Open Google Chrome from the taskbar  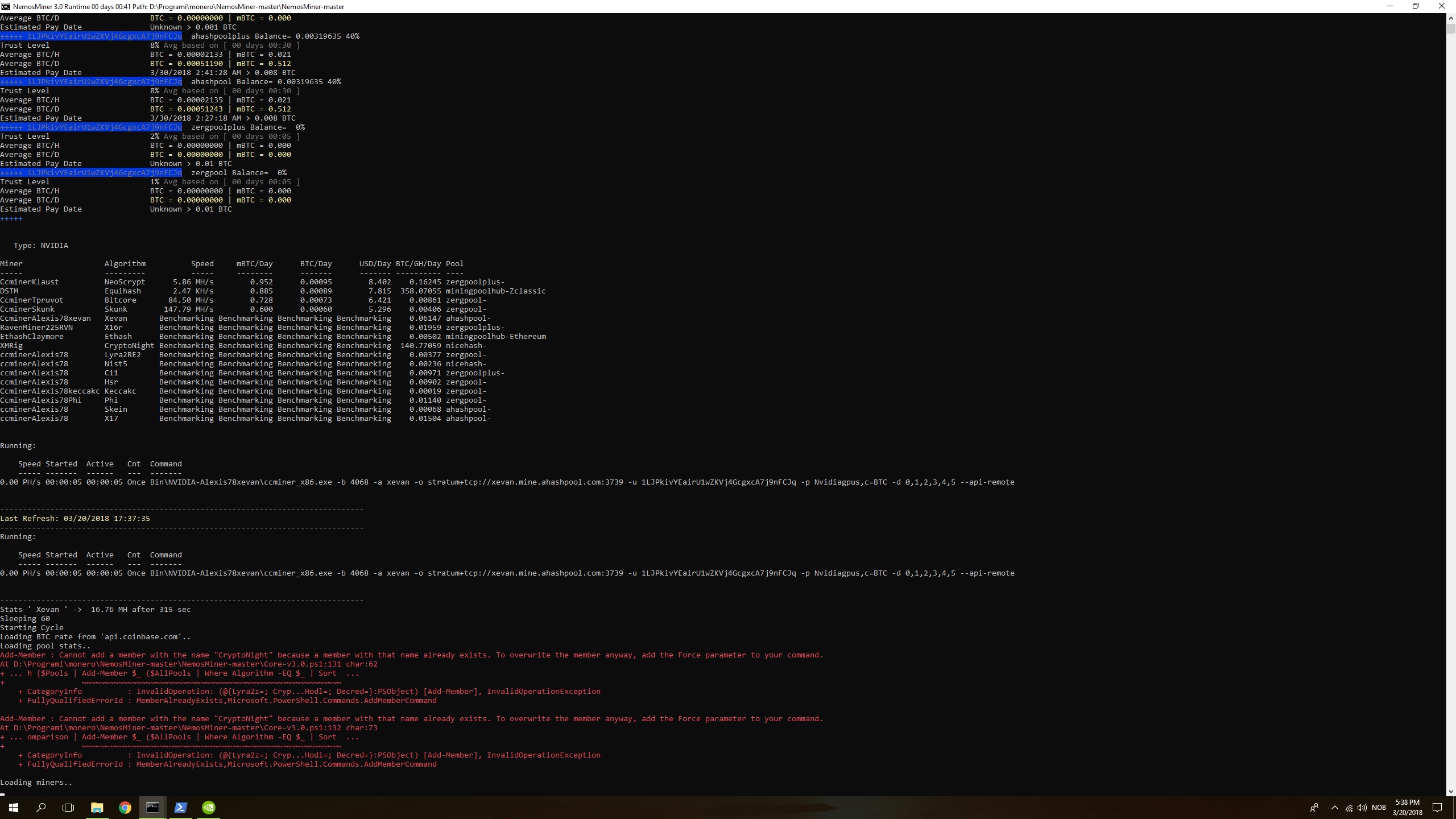(x=125, y=808)
